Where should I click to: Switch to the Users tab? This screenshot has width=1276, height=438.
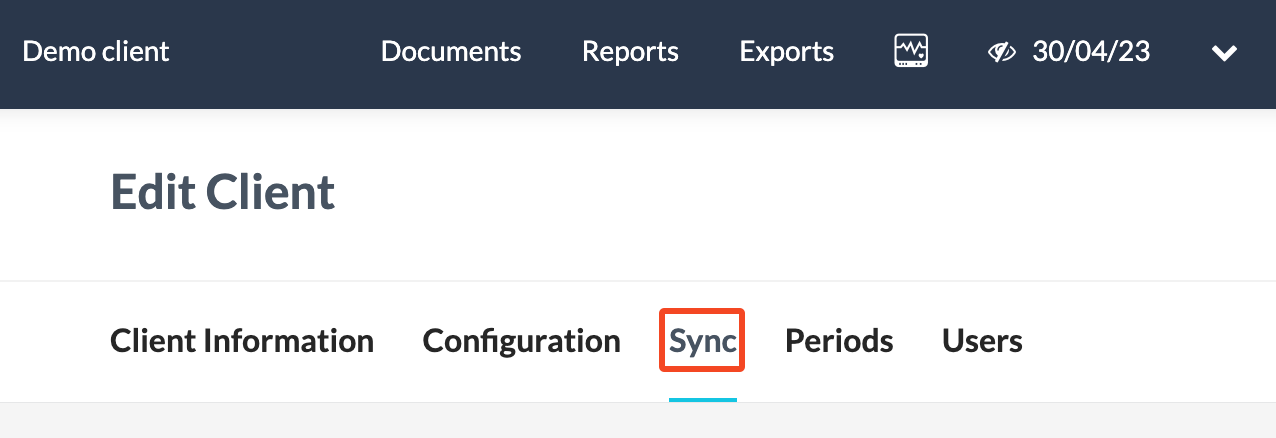tap(982, 341)
